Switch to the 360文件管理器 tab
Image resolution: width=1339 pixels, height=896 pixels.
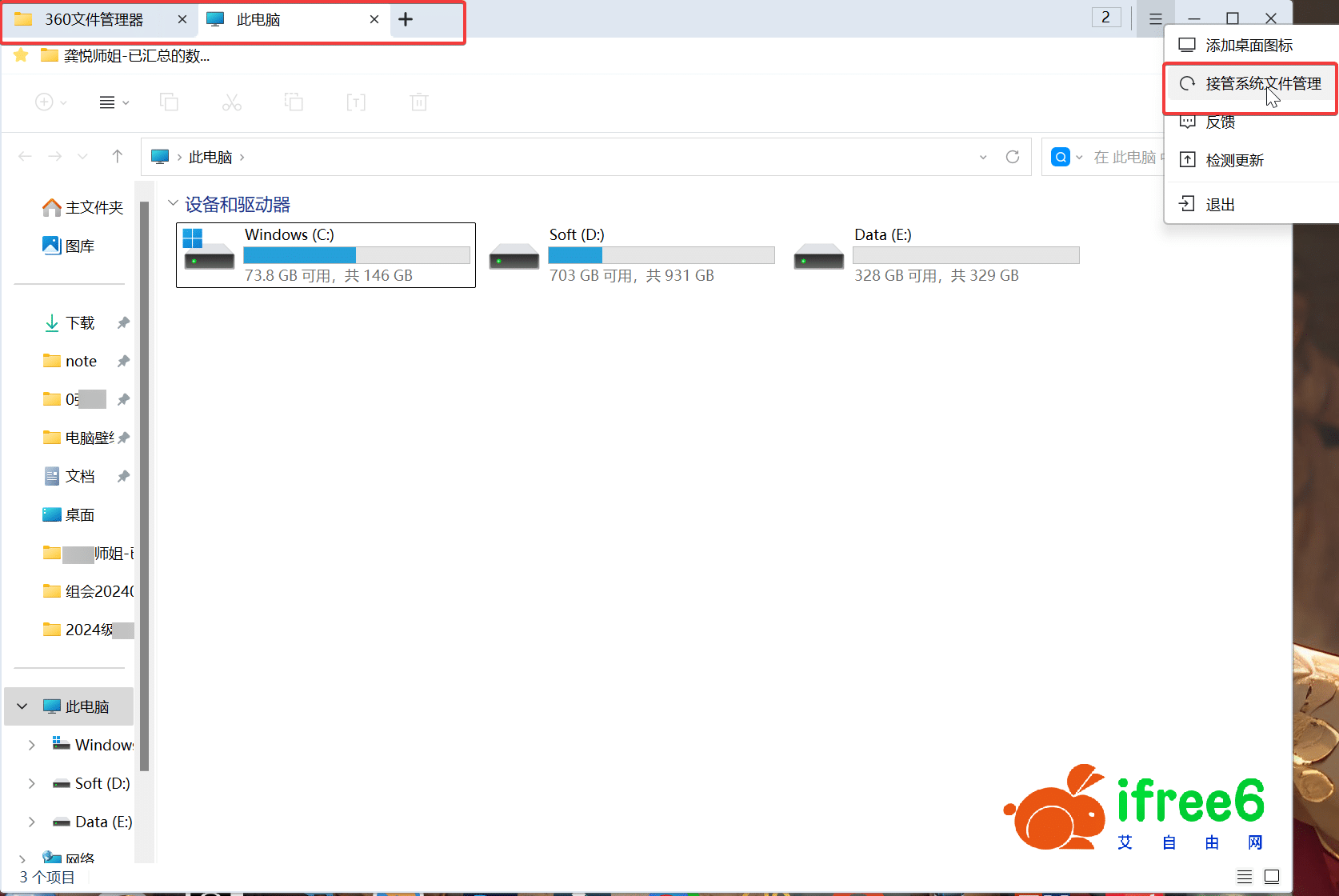94,20
